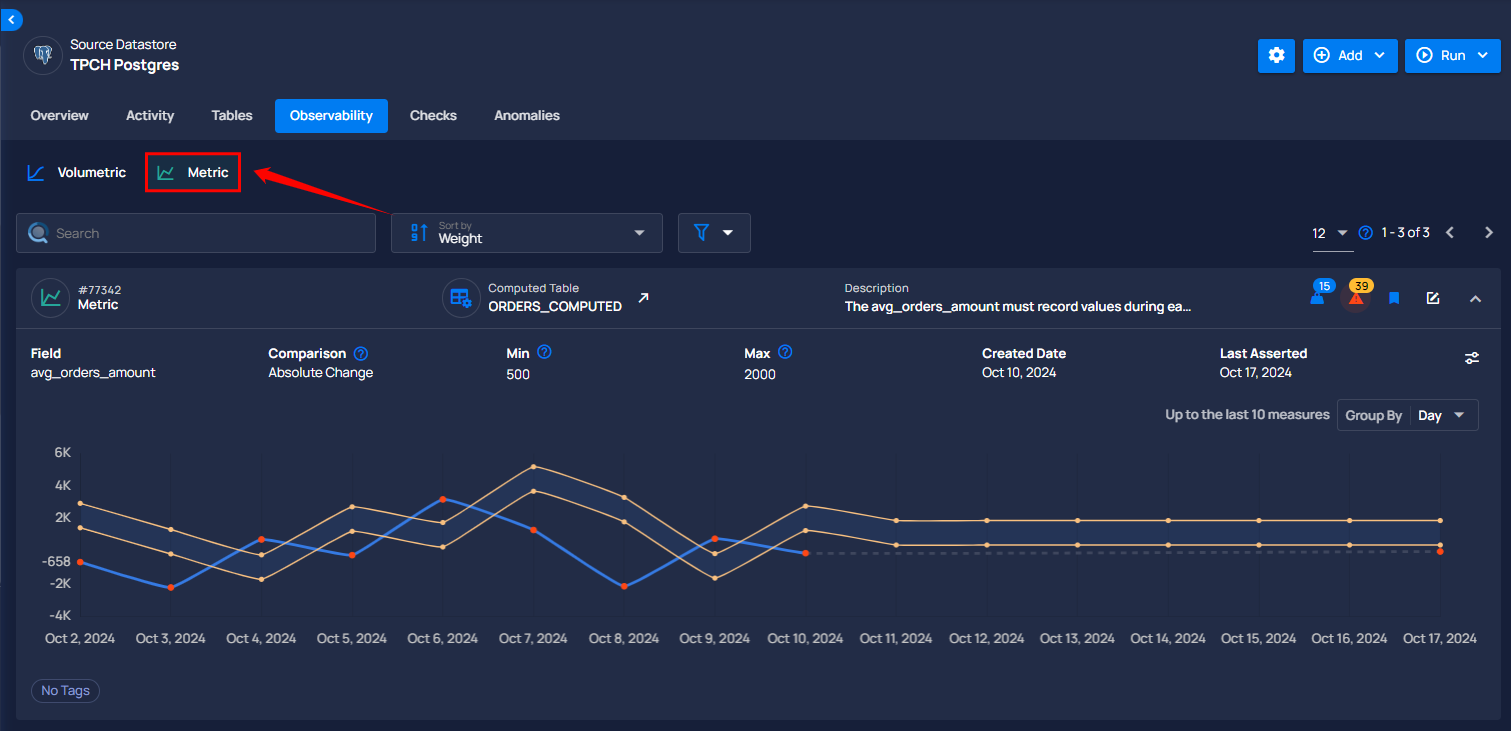Switch to the Tables tab

232,116
